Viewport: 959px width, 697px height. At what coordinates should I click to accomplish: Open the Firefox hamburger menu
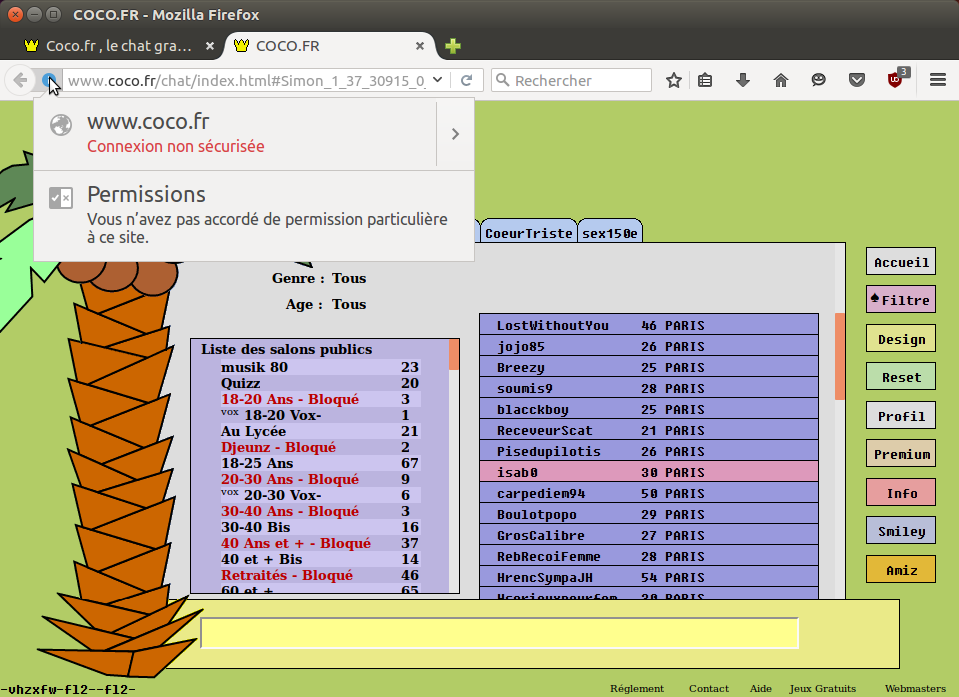938,80
